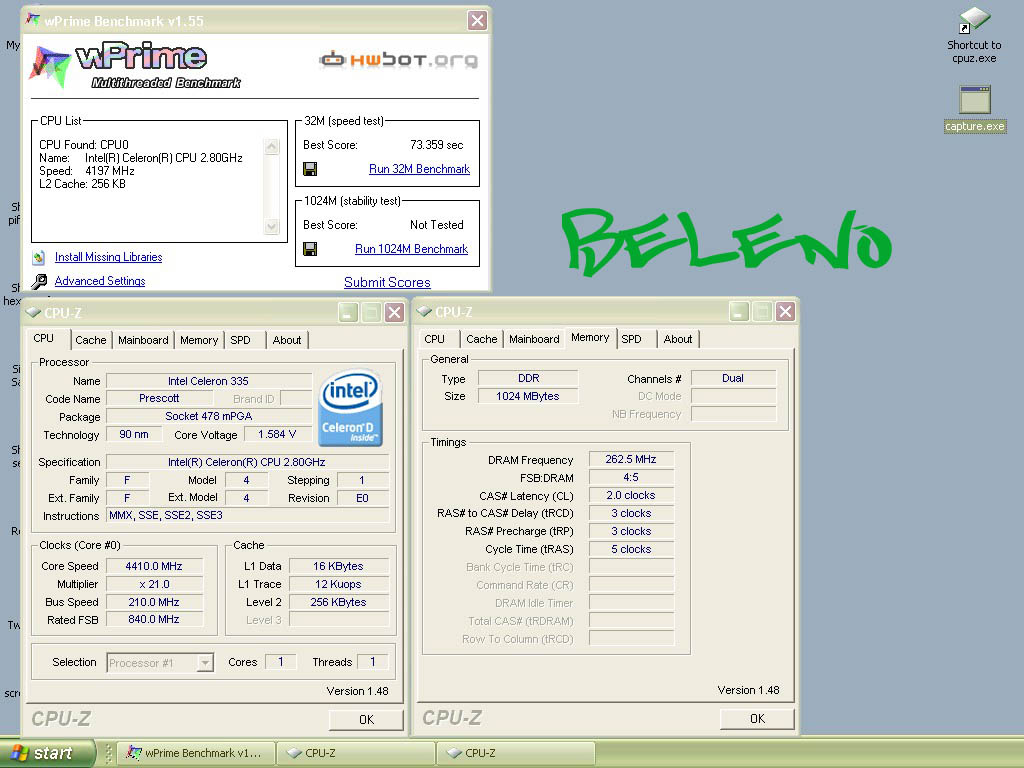The width and height of the screenshot is (1024, 768).
Task: Open the Cache tab in right CPU-Z
Action: [481, 339]
